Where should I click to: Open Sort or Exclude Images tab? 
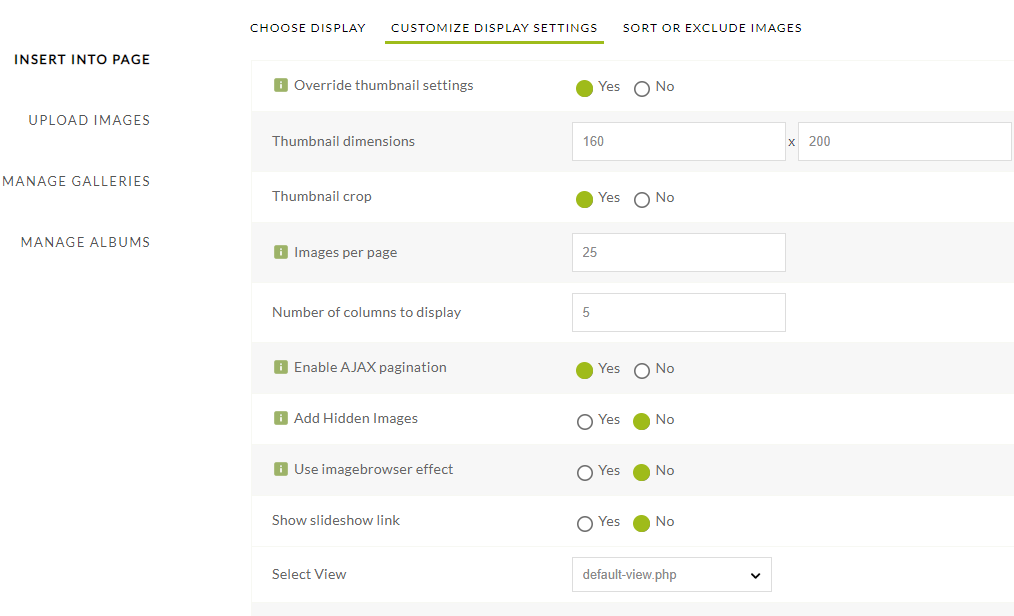712,28
